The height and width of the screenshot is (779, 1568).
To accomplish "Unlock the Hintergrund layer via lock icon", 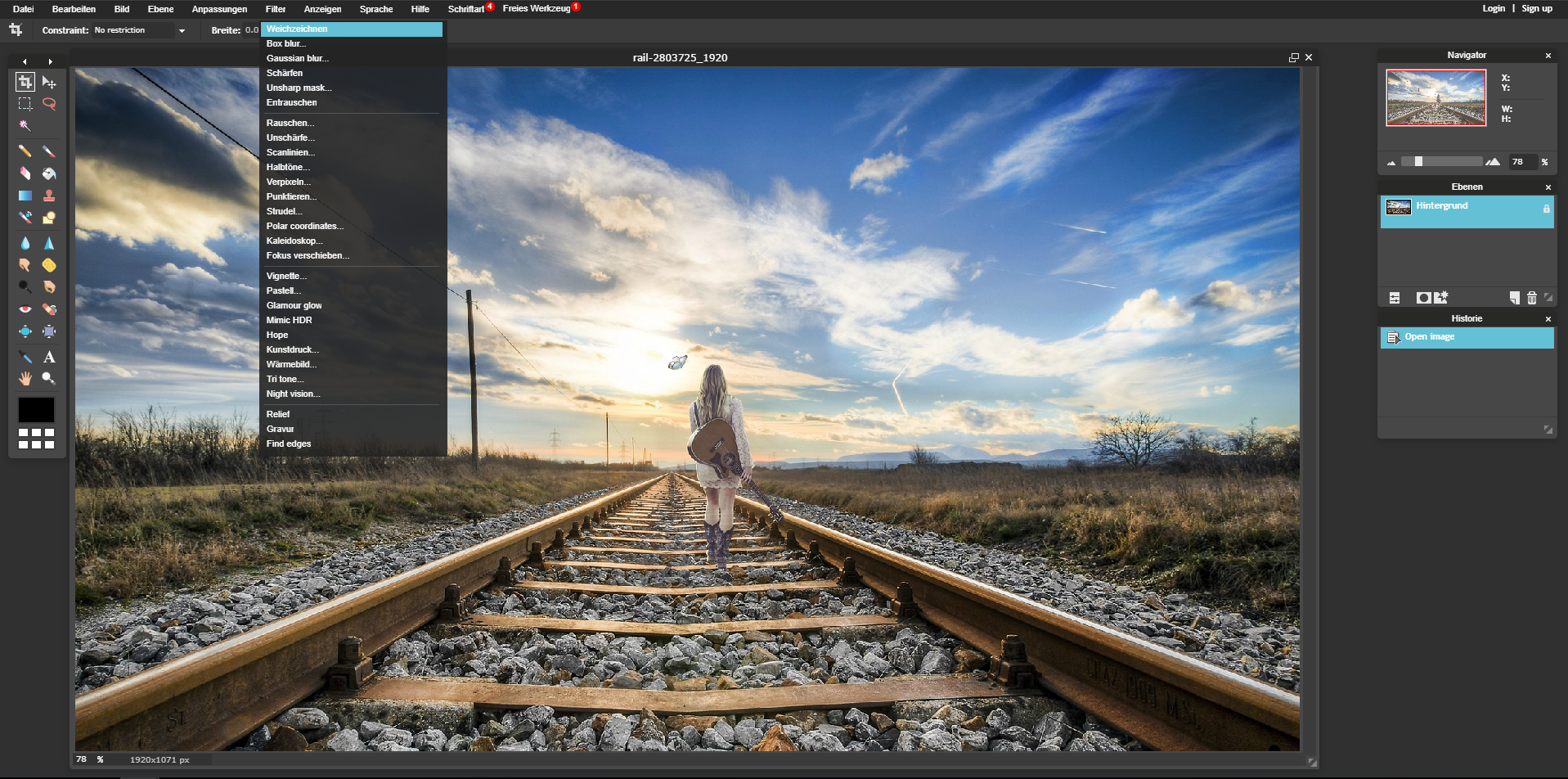I will pos(1546,209).
